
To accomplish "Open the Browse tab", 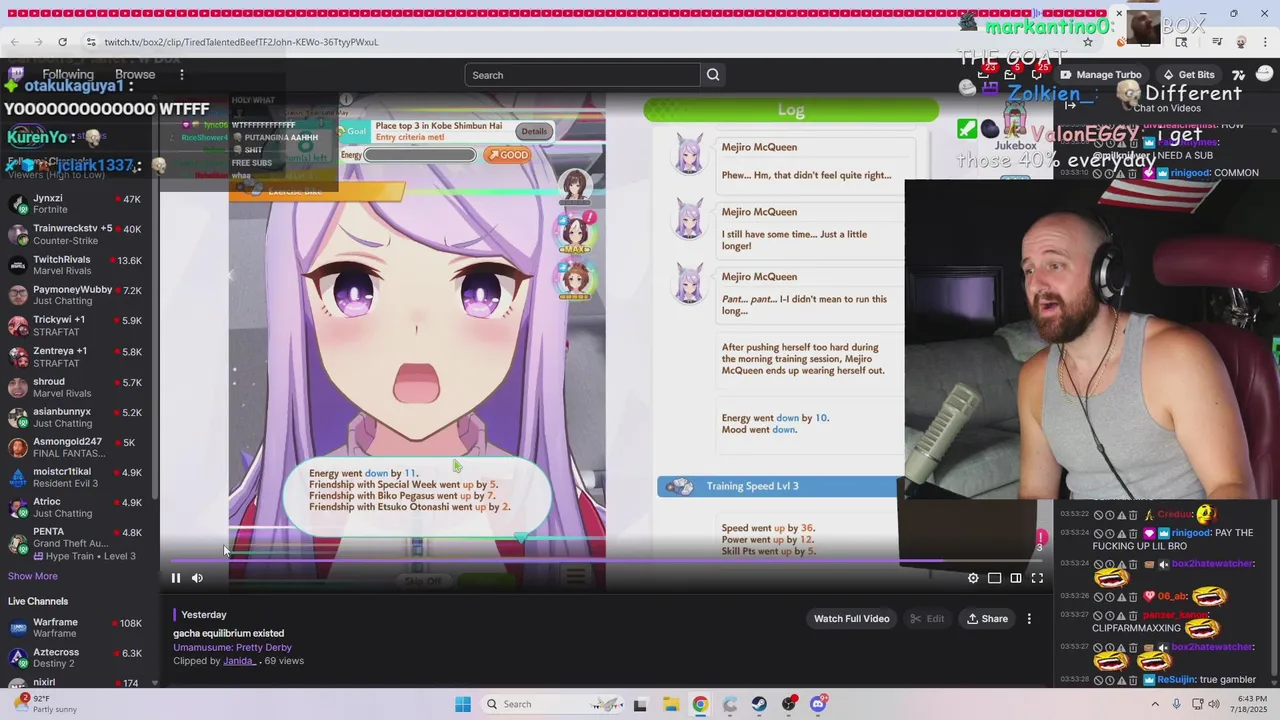I will pyautogui.click(x=135, y=75).
